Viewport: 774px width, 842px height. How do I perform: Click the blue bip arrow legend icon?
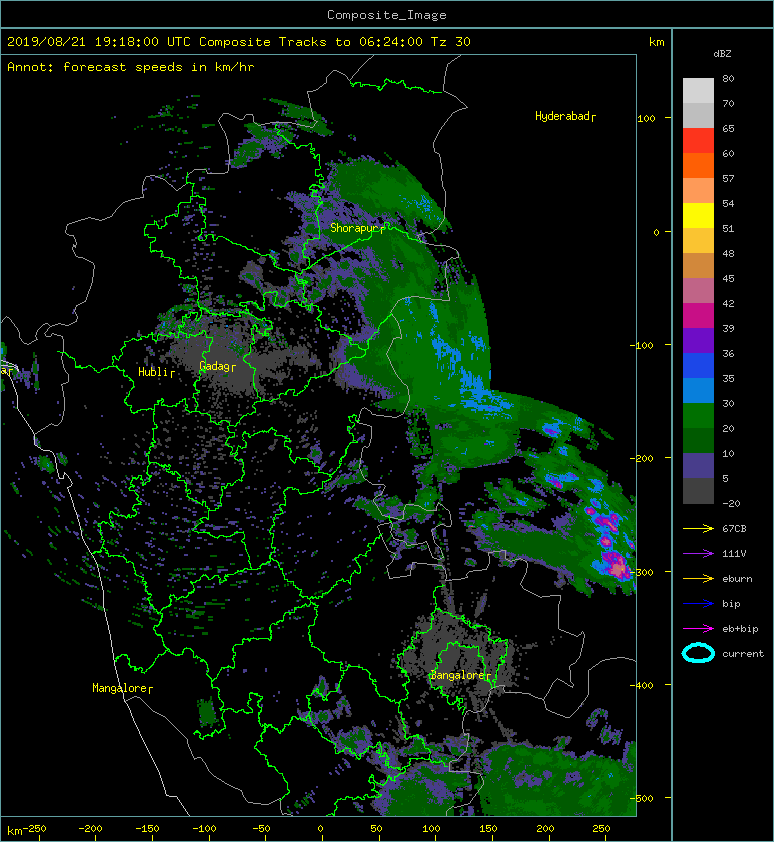[698, 604]
